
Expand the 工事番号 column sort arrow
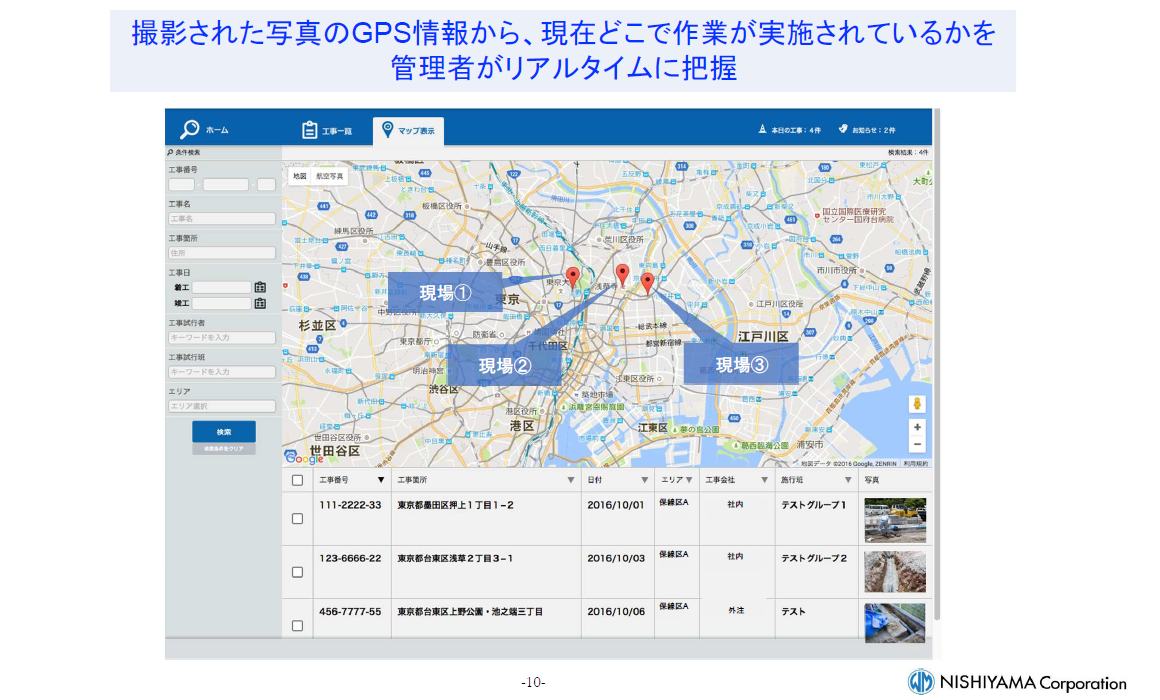[x=380, y=480]
